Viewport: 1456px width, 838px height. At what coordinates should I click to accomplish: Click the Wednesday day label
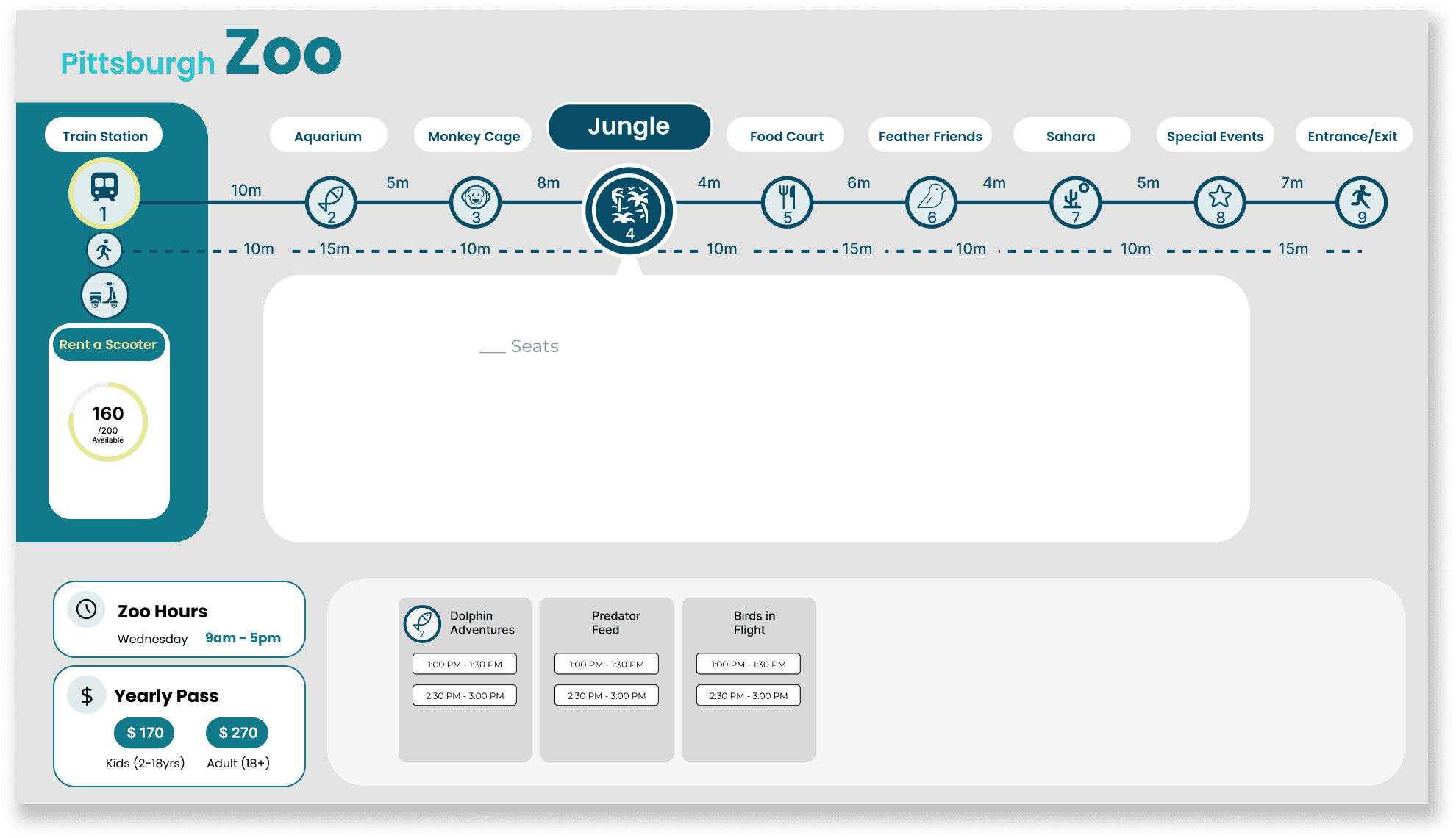(152, 639)
